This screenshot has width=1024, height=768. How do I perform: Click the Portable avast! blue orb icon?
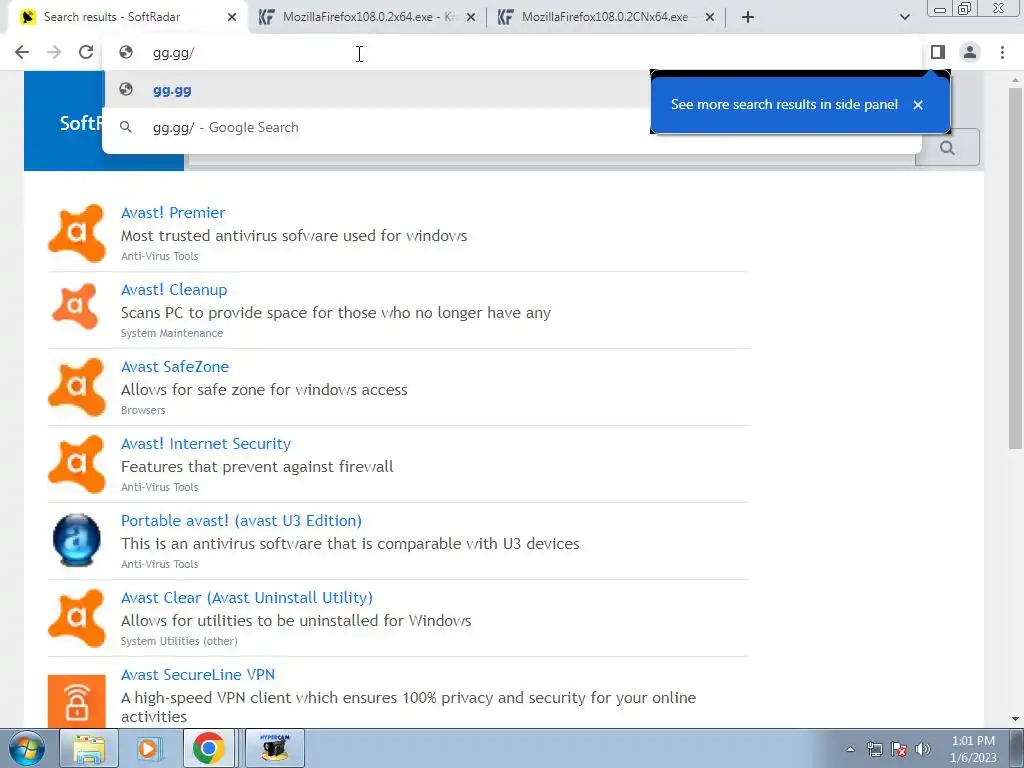[x=76, y=540]
